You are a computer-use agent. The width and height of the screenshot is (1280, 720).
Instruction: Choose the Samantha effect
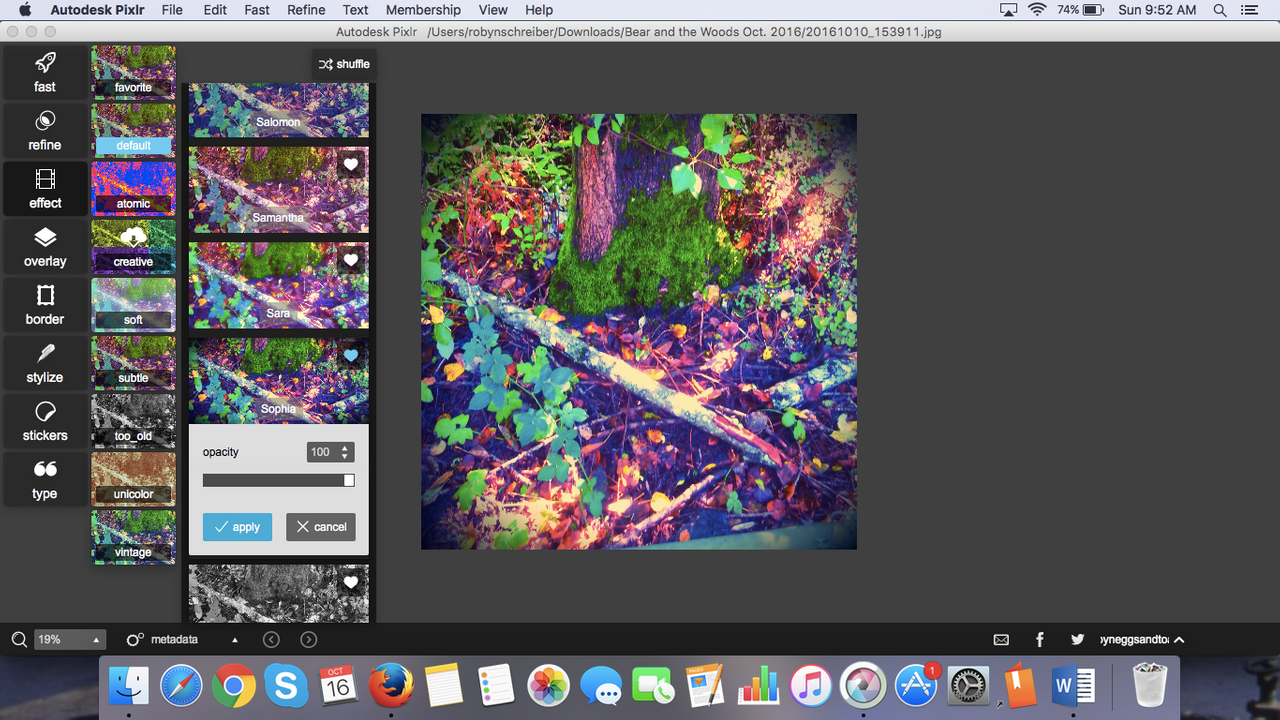coord(278,190)
